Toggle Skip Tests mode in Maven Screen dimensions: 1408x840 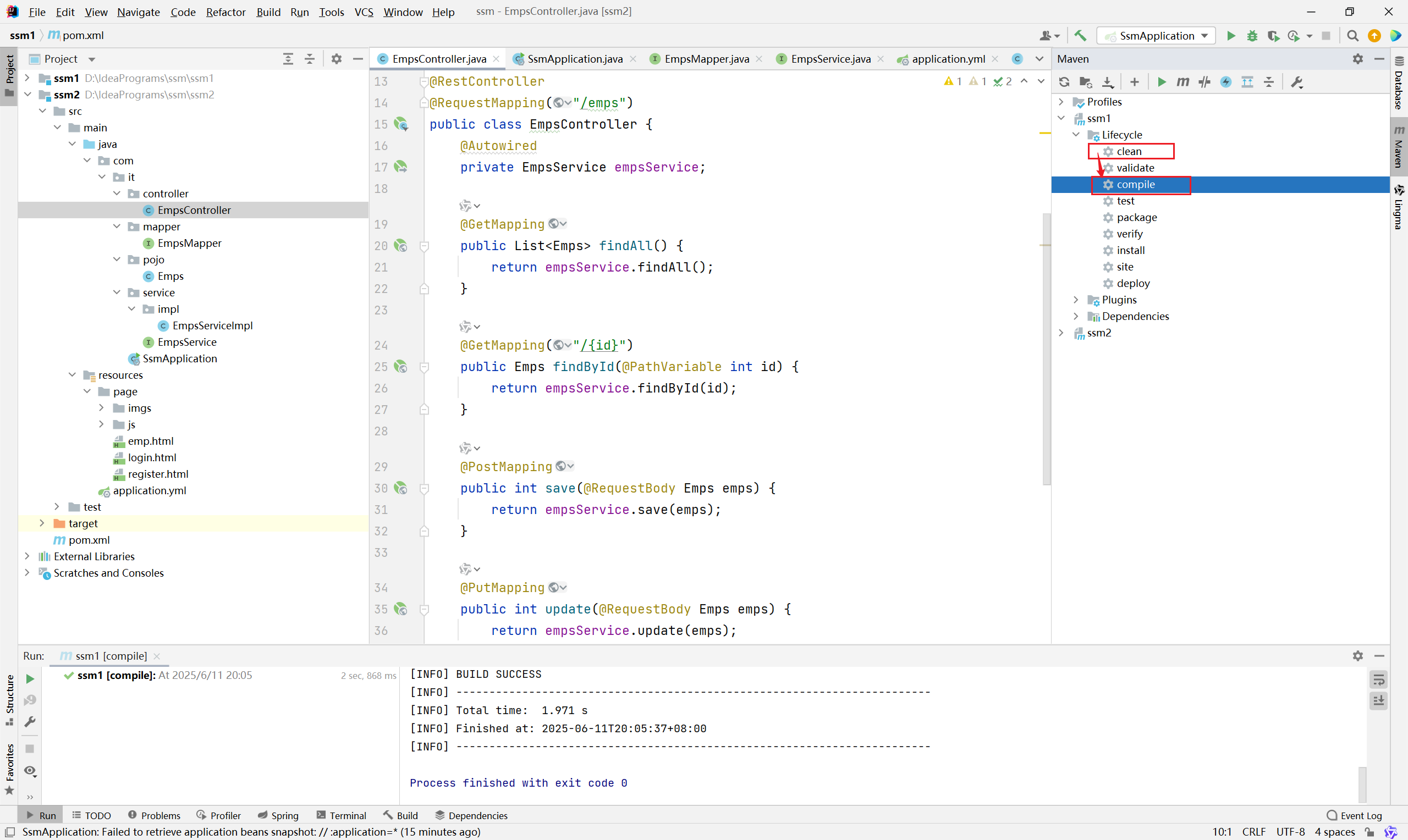pyautogui.click(x=1226, y=82)
